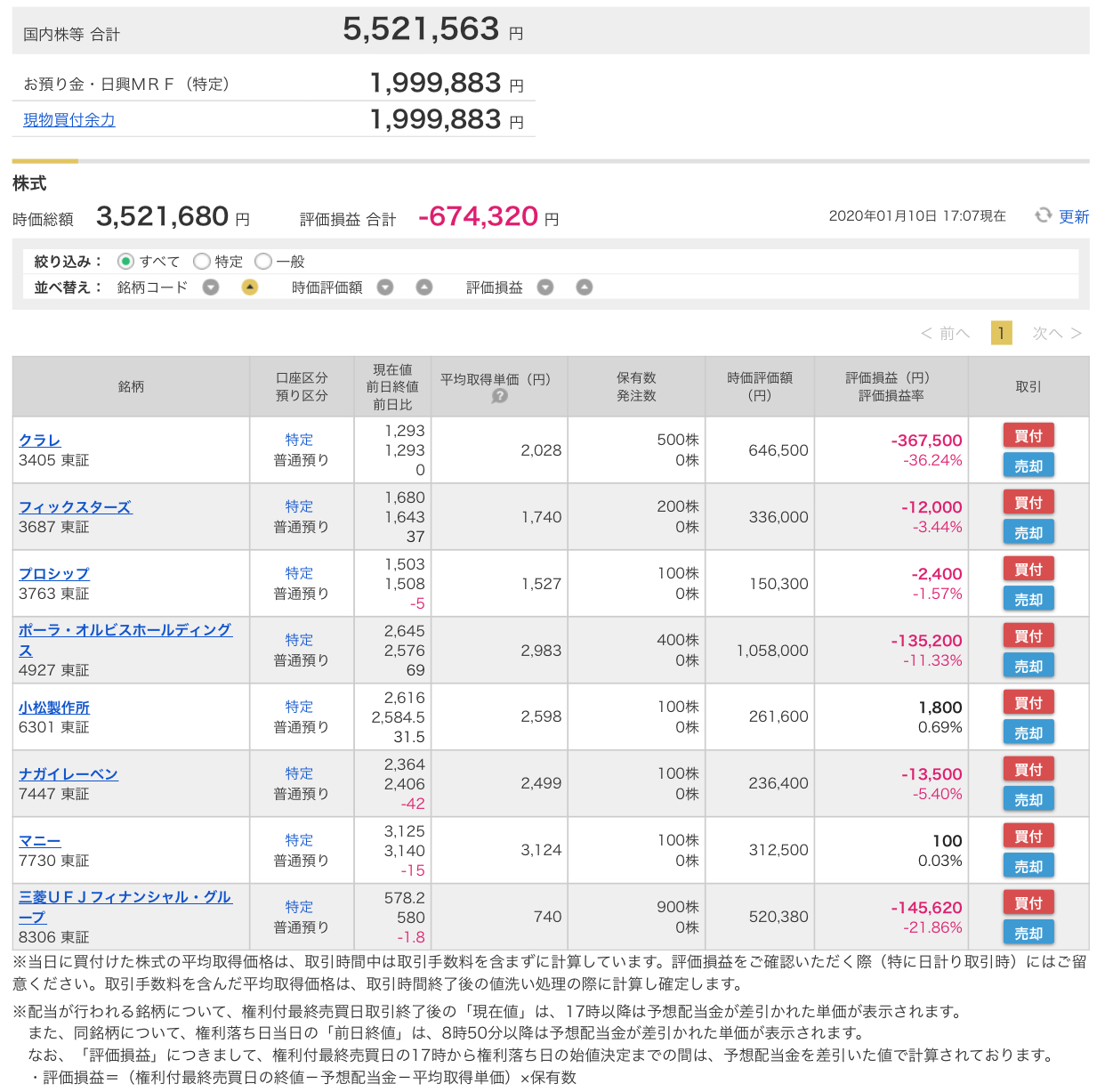Click 買付 button for クラレ

pos(1028,435)
